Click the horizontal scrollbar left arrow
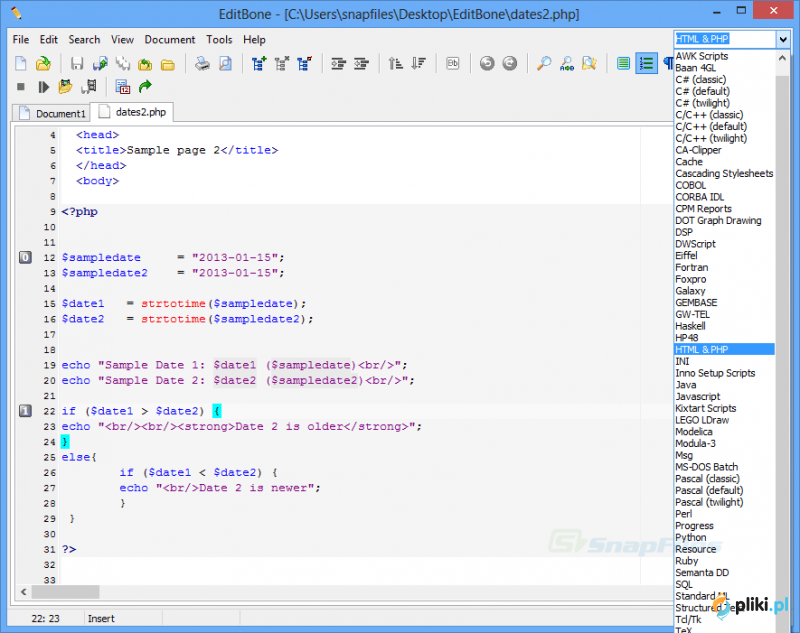 click(x=23, y=592)
